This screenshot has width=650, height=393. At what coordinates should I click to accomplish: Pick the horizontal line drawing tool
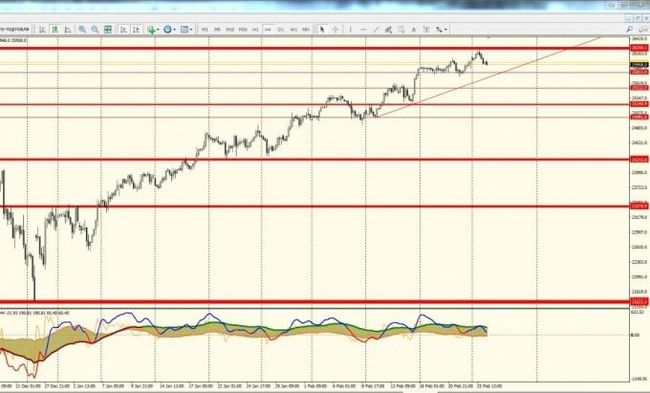(x=364, y=29)
